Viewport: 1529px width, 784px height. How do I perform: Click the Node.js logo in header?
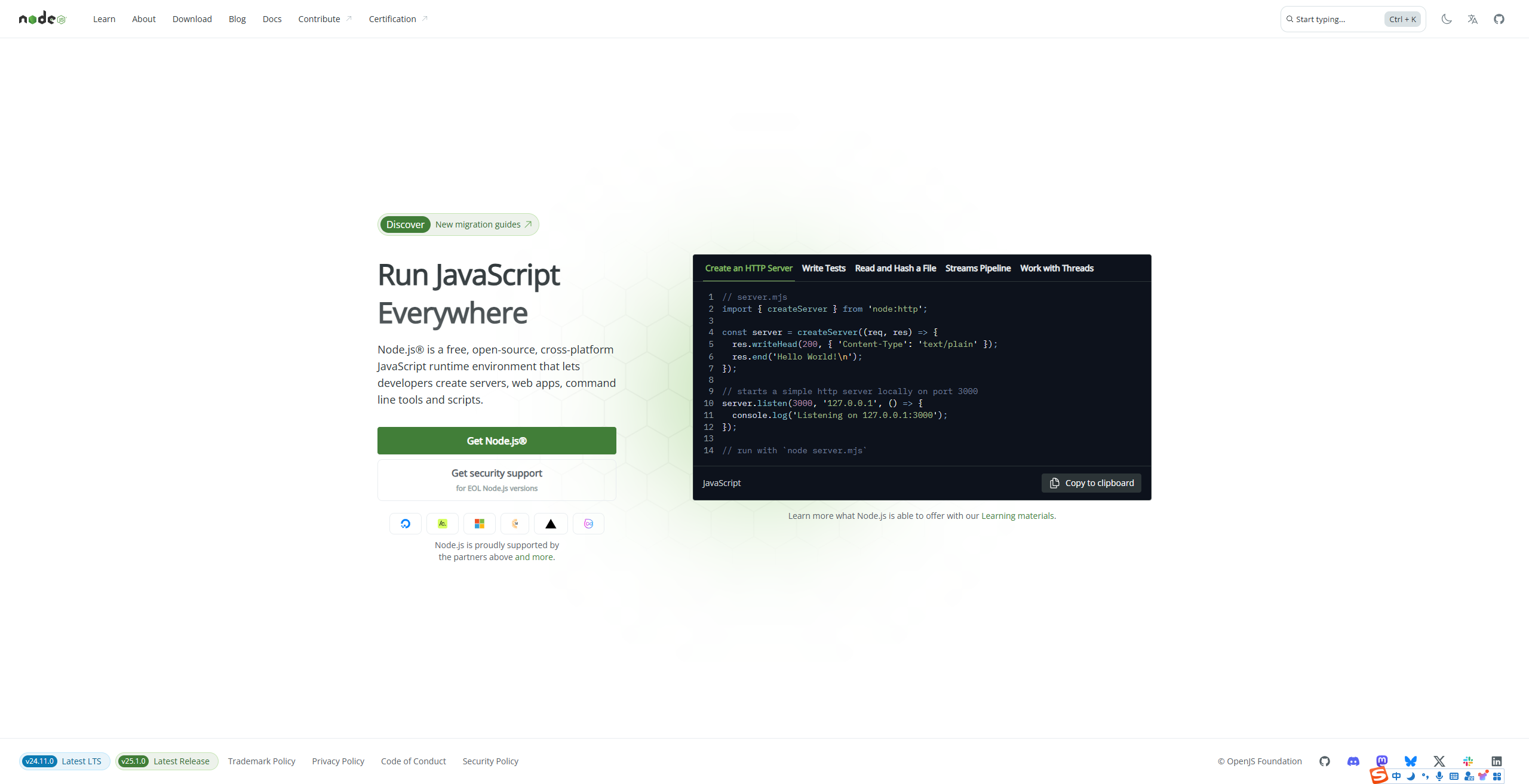pos(42,19)
